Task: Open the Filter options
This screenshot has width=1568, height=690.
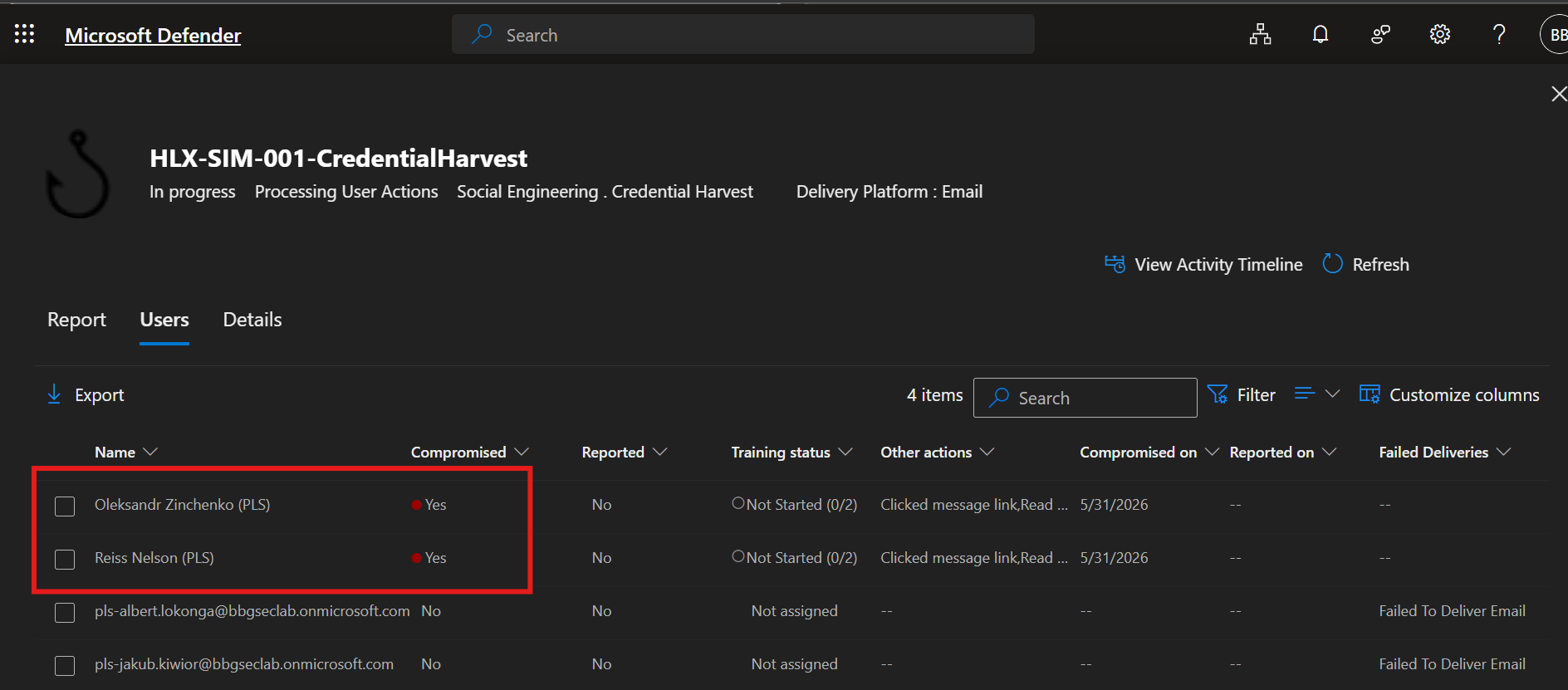Action: point(1242,395)
